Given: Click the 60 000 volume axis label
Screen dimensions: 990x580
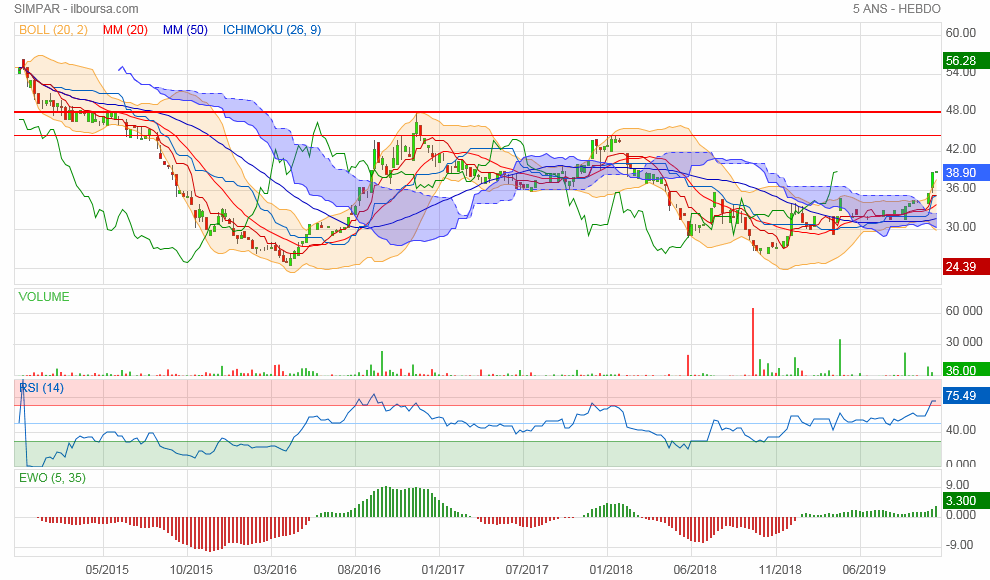Looking at the screenshot, I should pyautogui.click(x=963, y=311).
